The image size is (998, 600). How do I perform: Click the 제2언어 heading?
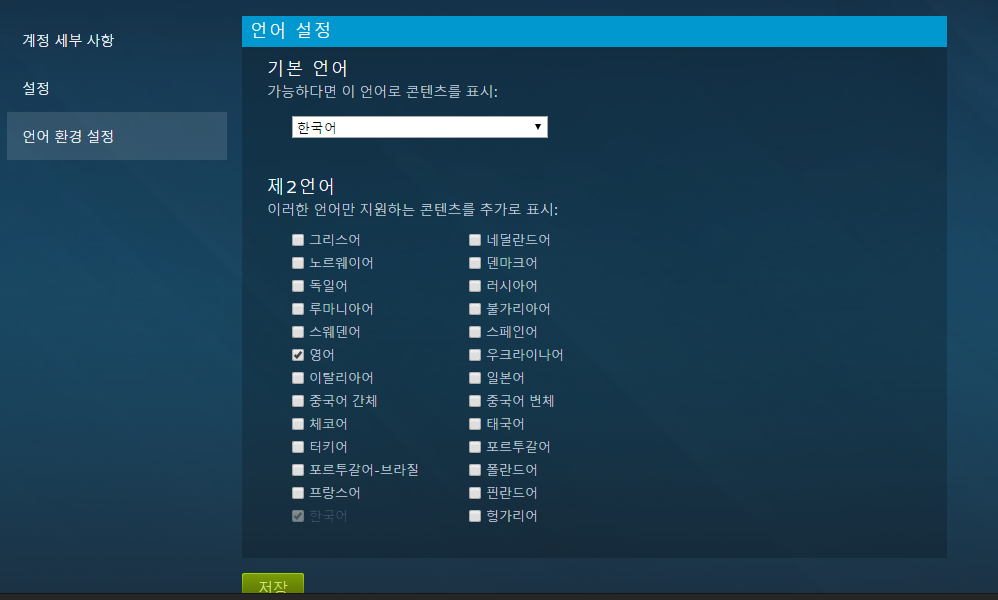(x=301, y=186)
